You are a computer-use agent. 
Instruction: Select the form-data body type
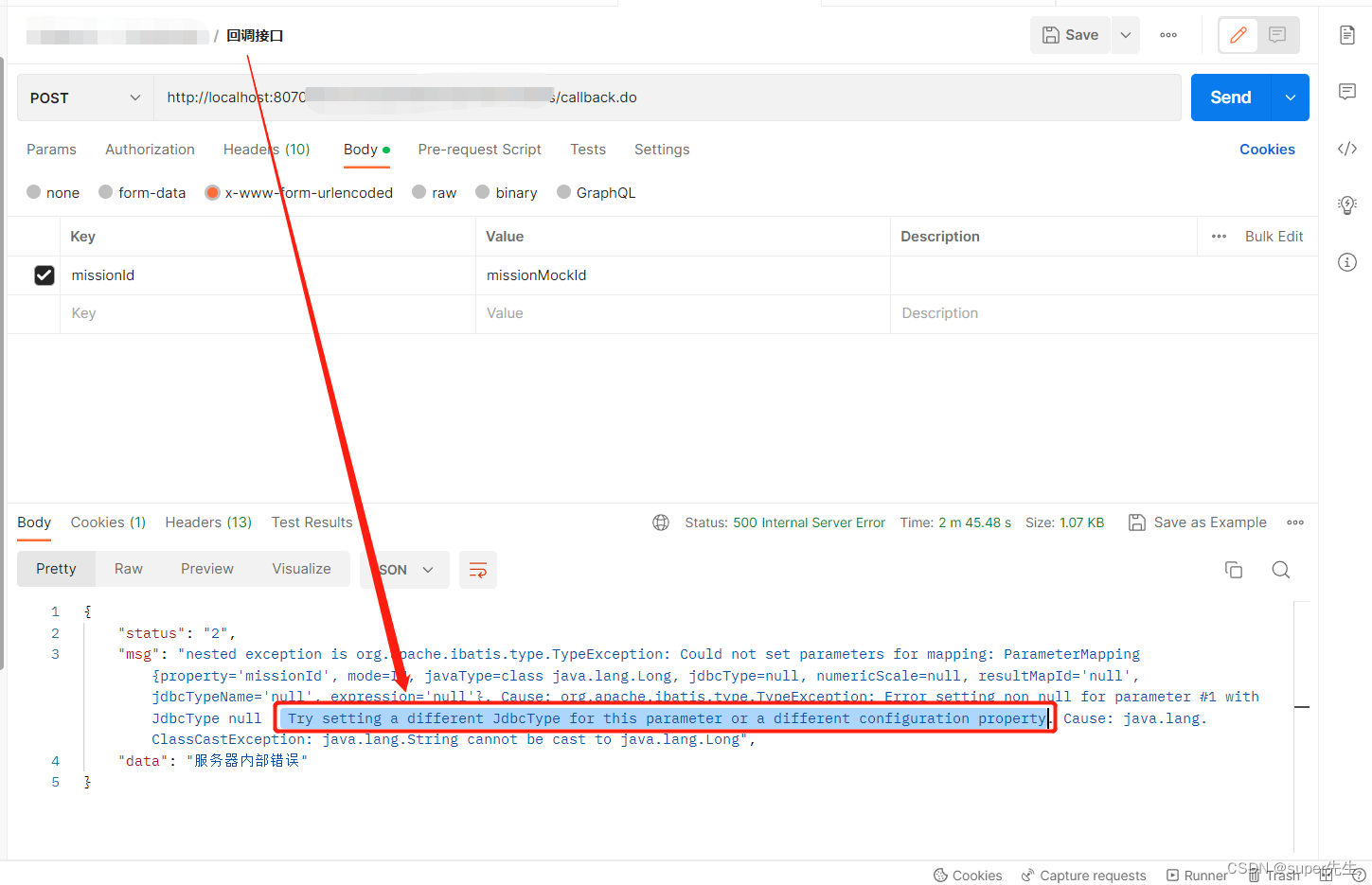coord(142,192)
